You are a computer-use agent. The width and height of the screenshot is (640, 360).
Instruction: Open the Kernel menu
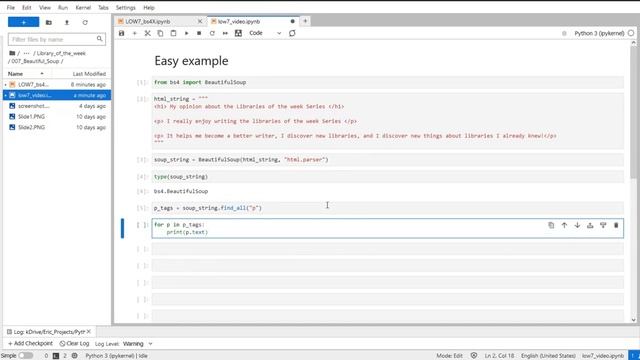tap(83, 7)
